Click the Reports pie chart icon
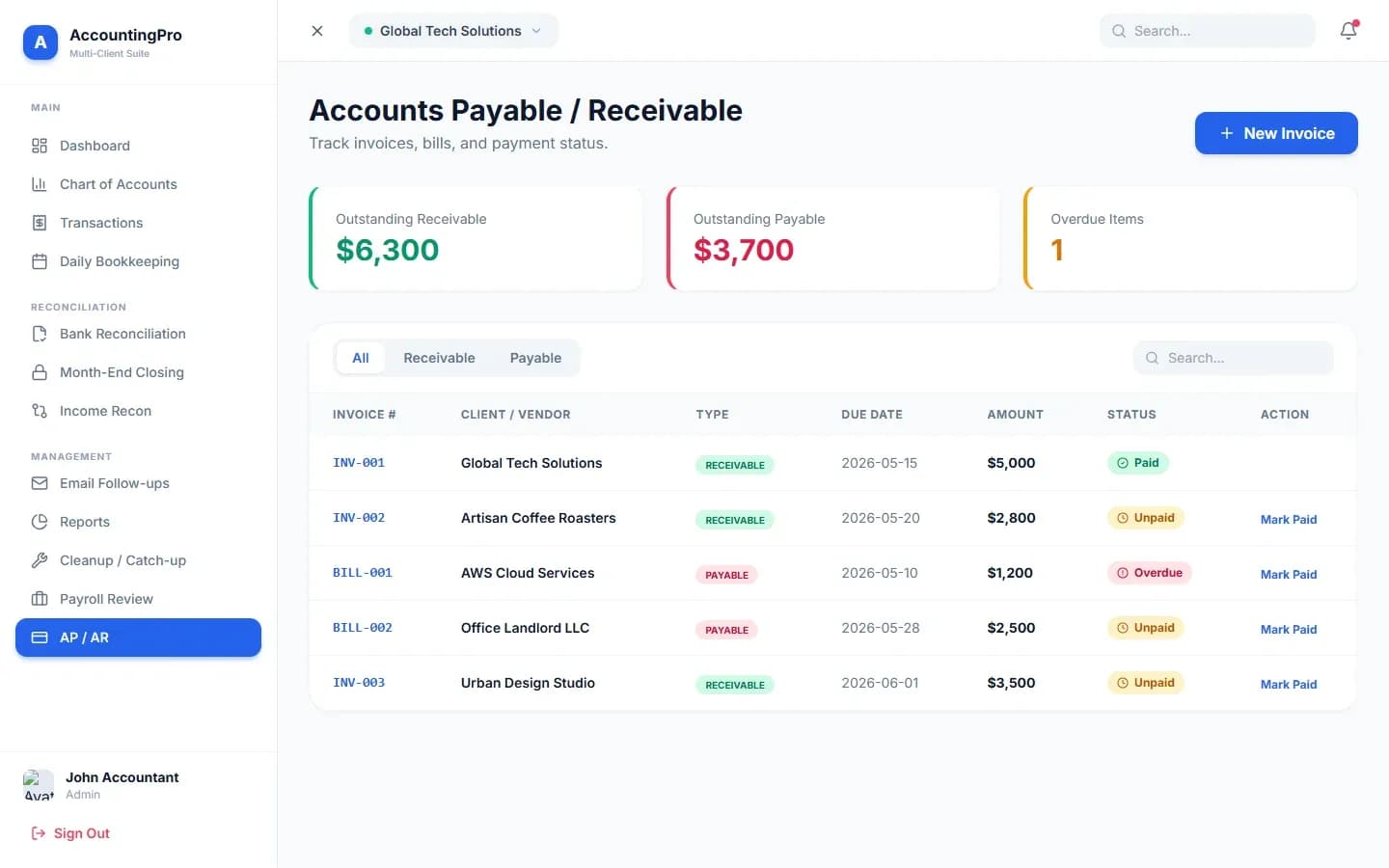The height and width of the screenshot is (868, 1389). (40, 522)
